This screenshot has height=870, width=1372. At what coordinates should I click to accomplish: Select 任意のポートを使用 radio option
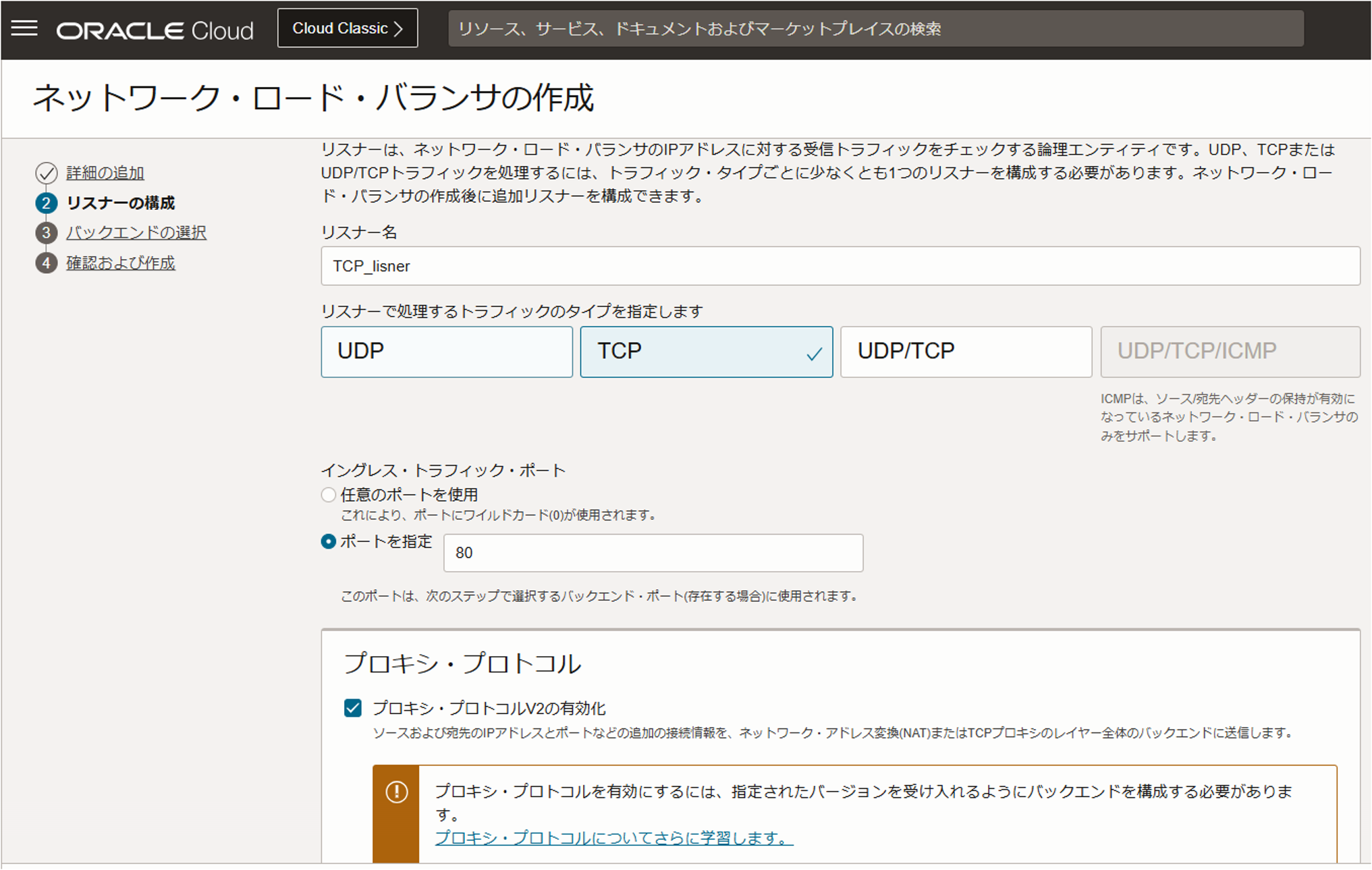(328, 495)
